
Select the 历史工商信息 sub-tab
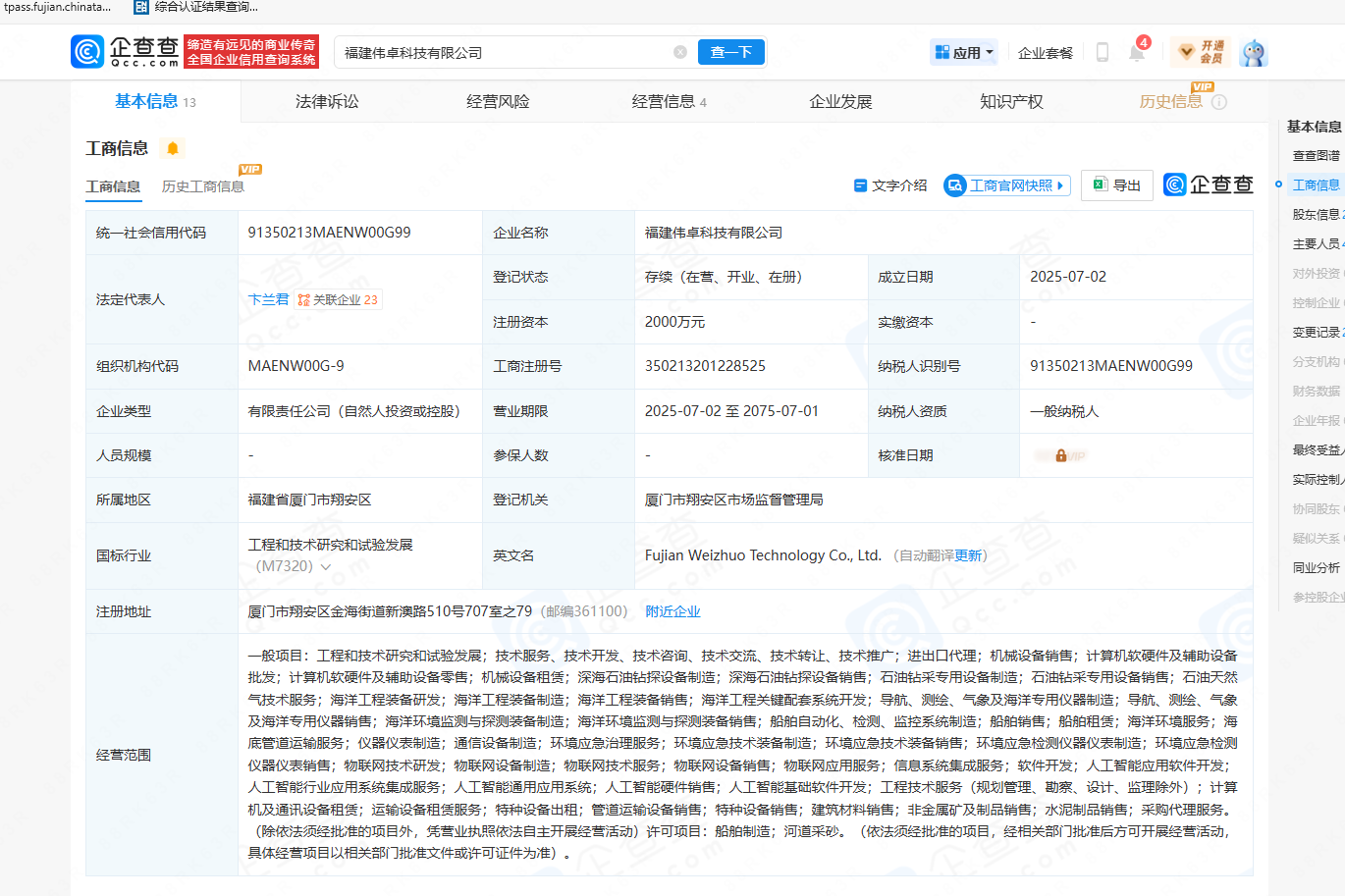coord(203,186)
